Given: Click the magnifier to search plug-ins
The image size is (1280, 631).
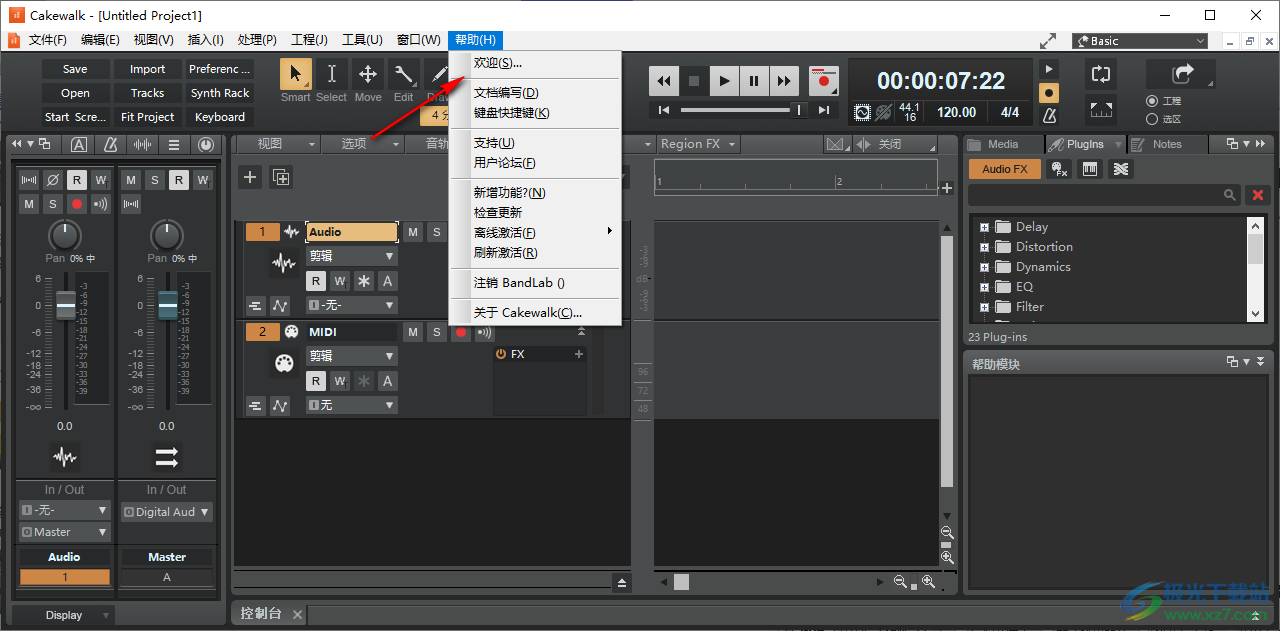Looking at the screenshot, I should point(1230,195).
